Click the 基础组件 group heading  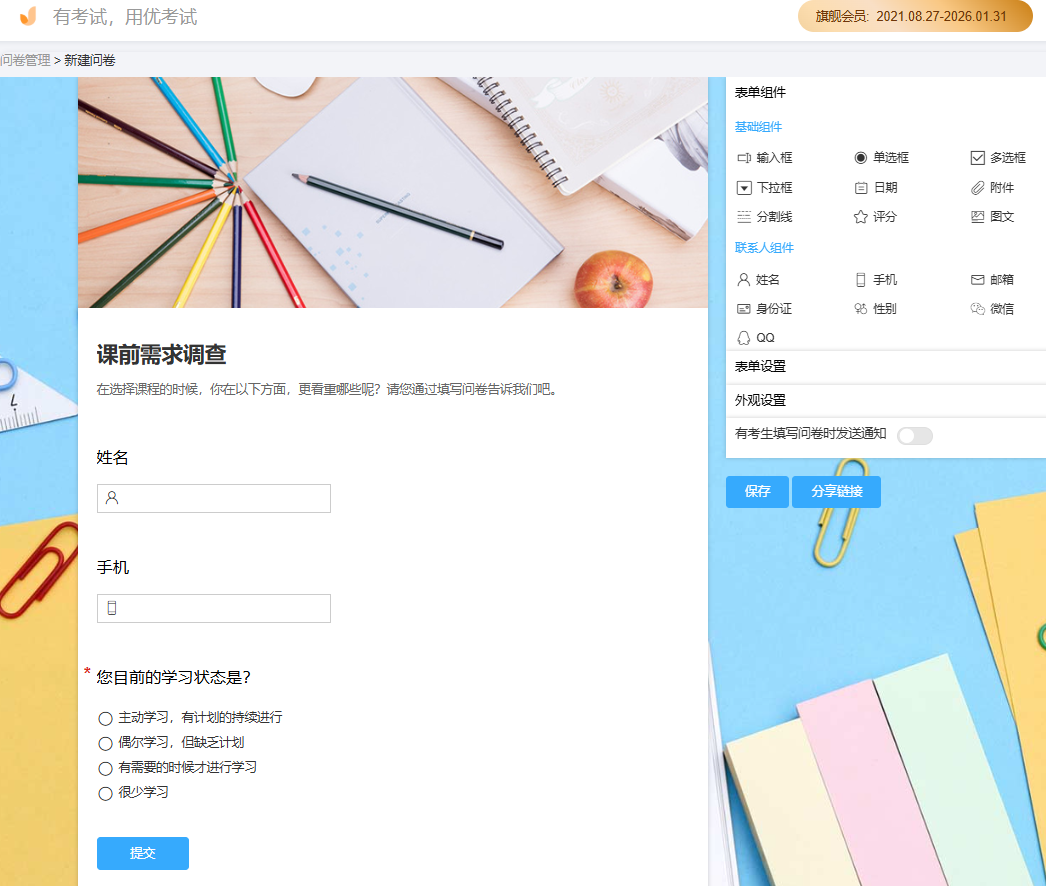click(x=758, y=127)
